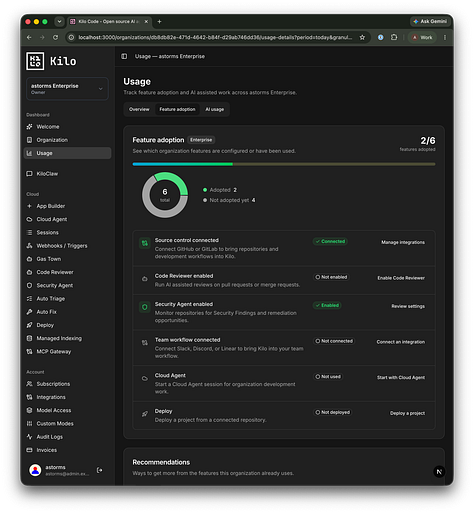This screenshot has width=474, height=513.
Task: Open Review settings for Security Agent
Action: pyautogui.click(x=408, y=306)
